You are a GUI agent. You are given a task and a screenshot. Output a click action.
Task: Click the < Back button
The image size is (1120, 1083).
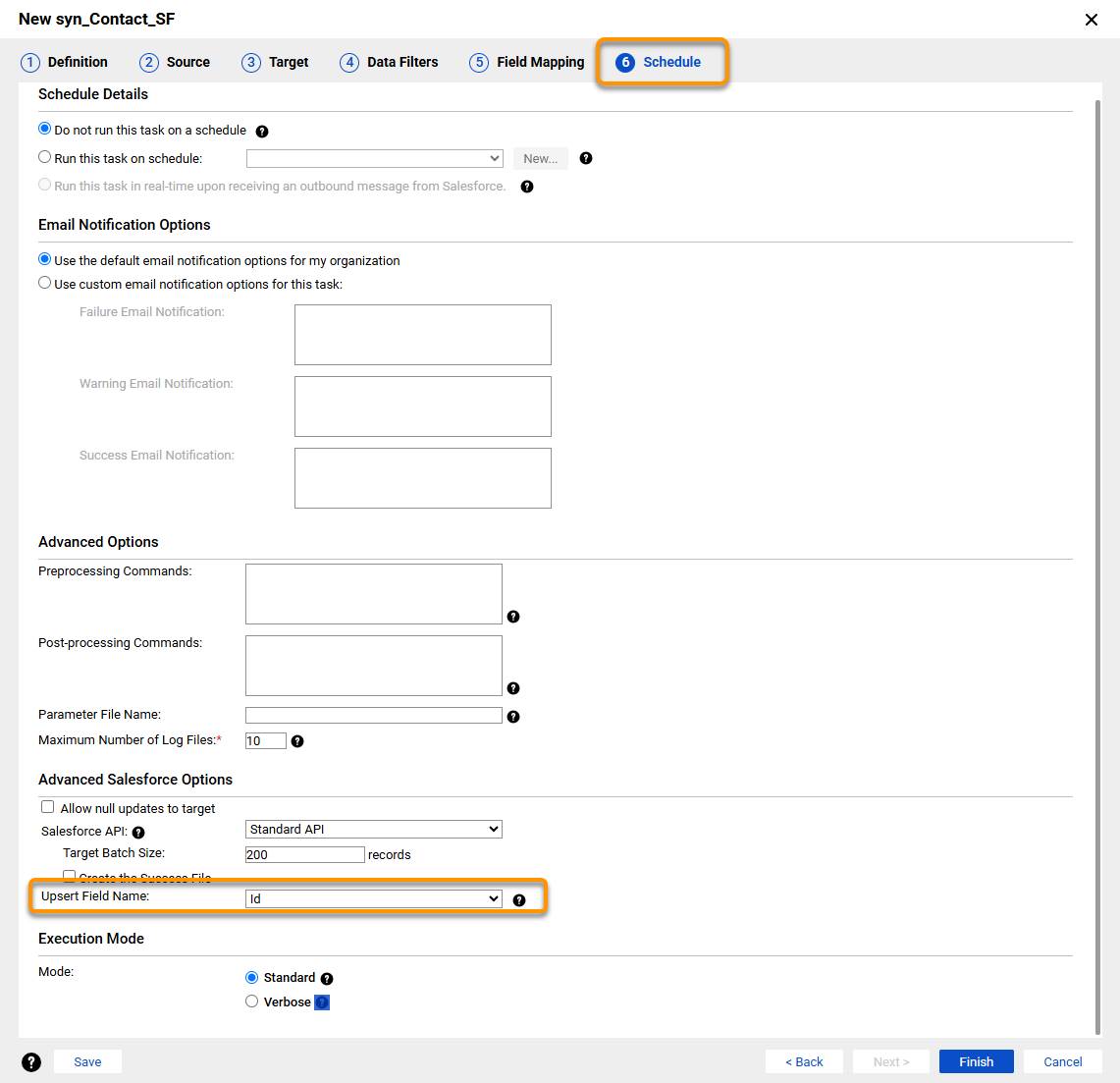[804, 1061]
